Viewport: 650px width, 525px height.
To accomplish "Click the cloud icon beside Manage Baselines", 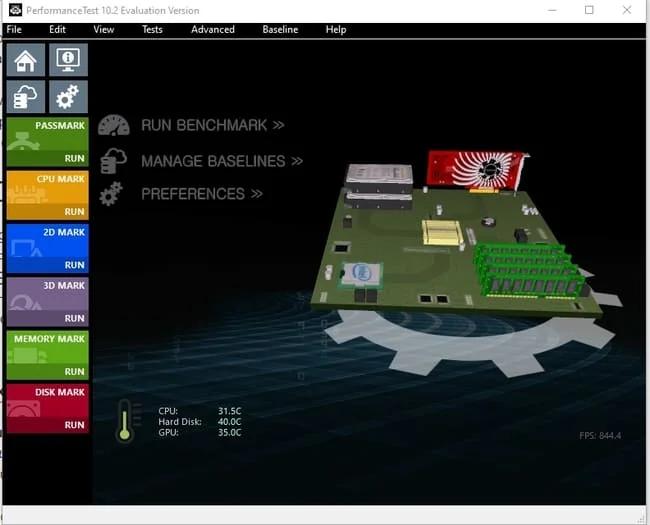I will (x=114, y=161).
